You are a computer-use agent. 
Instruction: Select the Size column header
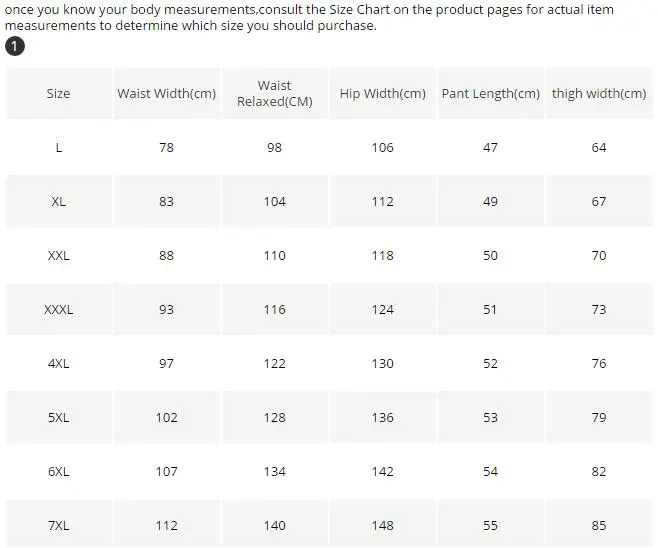coord(58,93)
